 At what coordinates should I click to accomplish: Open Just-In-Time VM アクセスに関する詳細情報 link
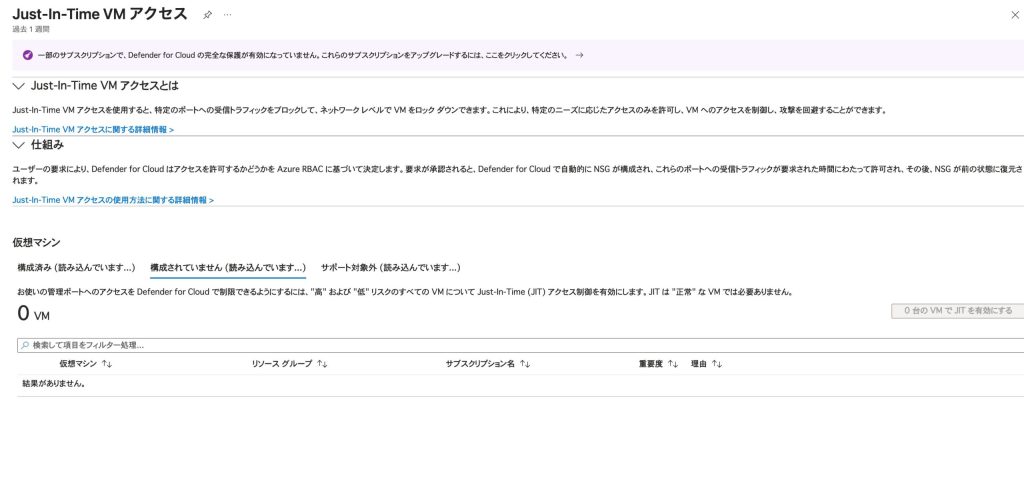[93, 130]
